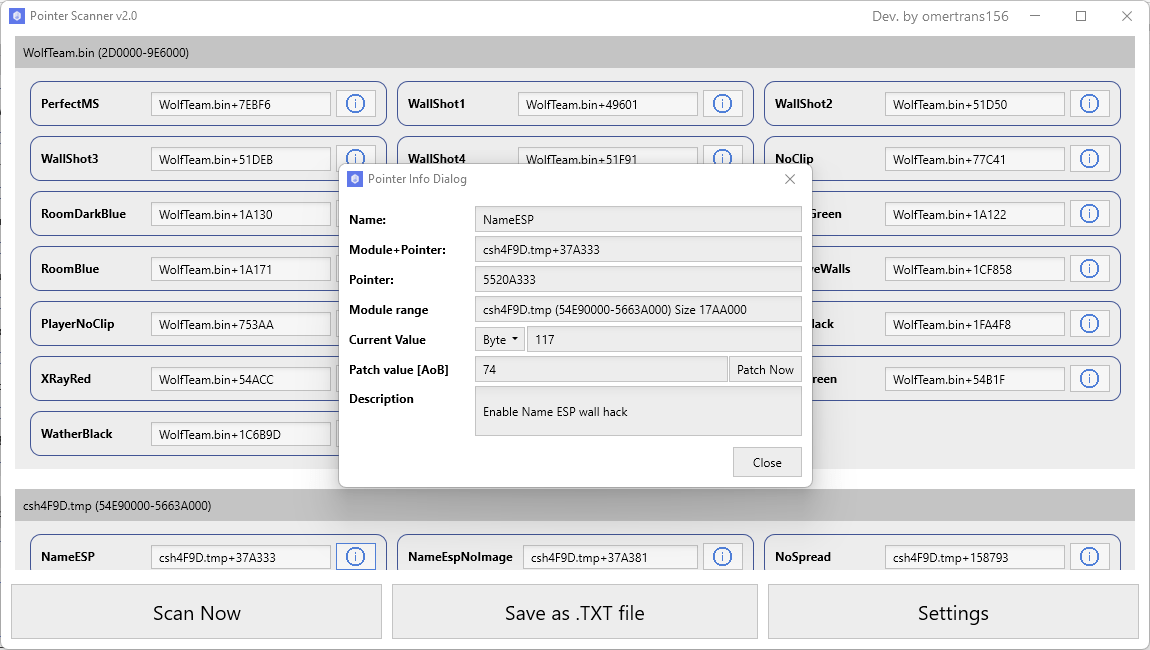This screenshot has height=650, width=1150.
Task: Click the Close button in dialog
Action: pos(767,462)
